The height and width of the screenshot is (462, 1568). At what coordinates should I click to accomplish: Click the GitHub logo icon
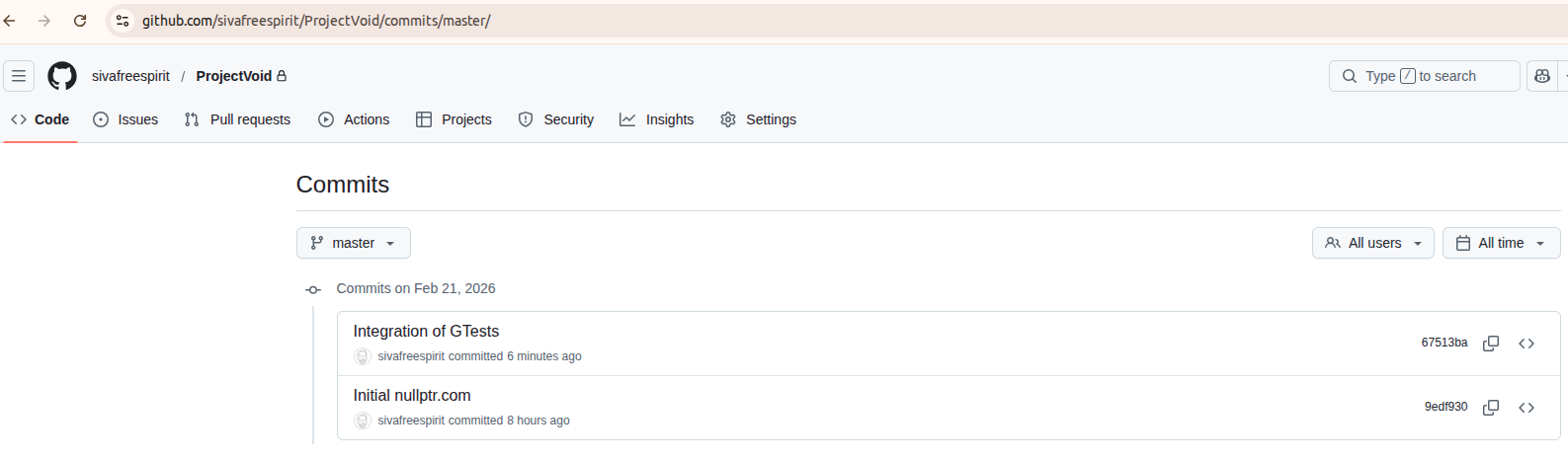tap(62, 76)
